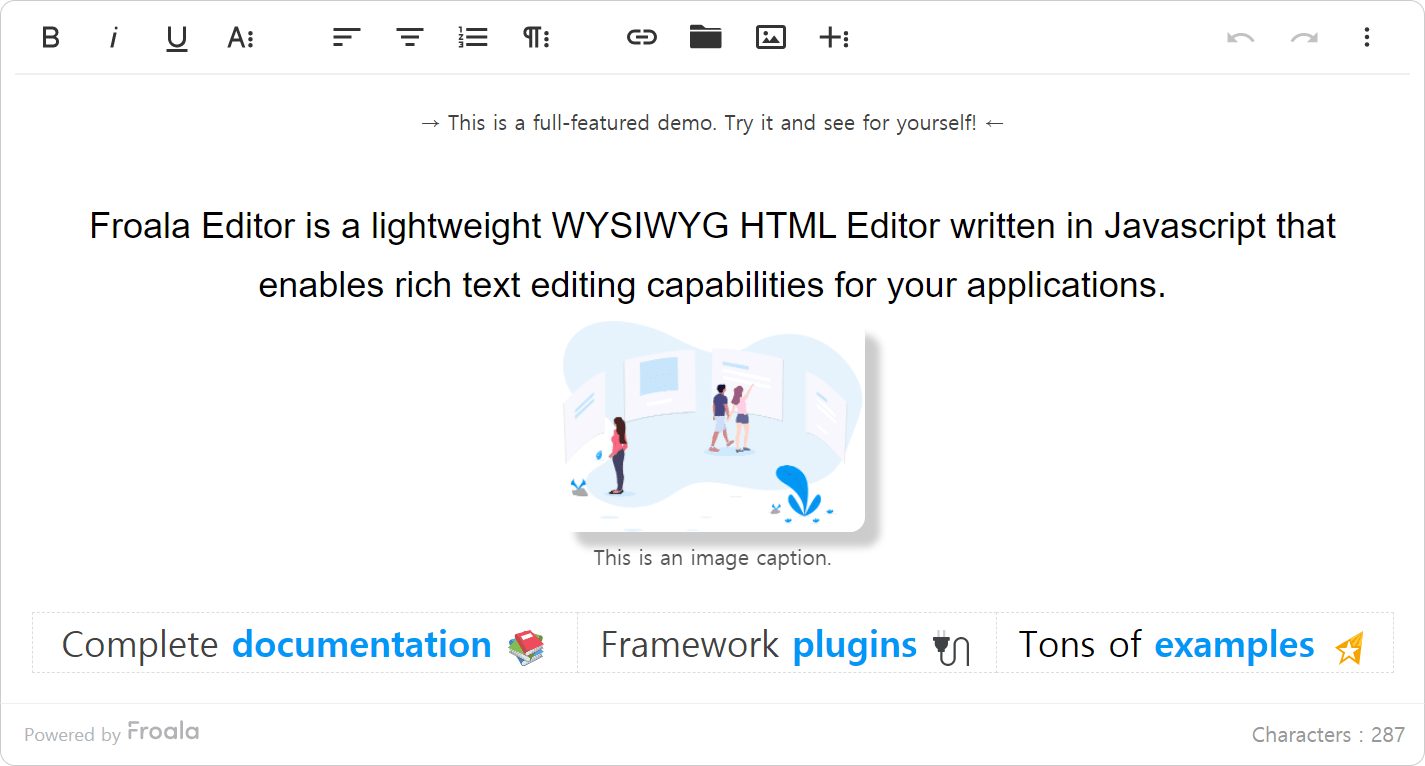The image size is (1425, 766).
Task: Toggle bold formatting
Action: (x=50, y=38)
